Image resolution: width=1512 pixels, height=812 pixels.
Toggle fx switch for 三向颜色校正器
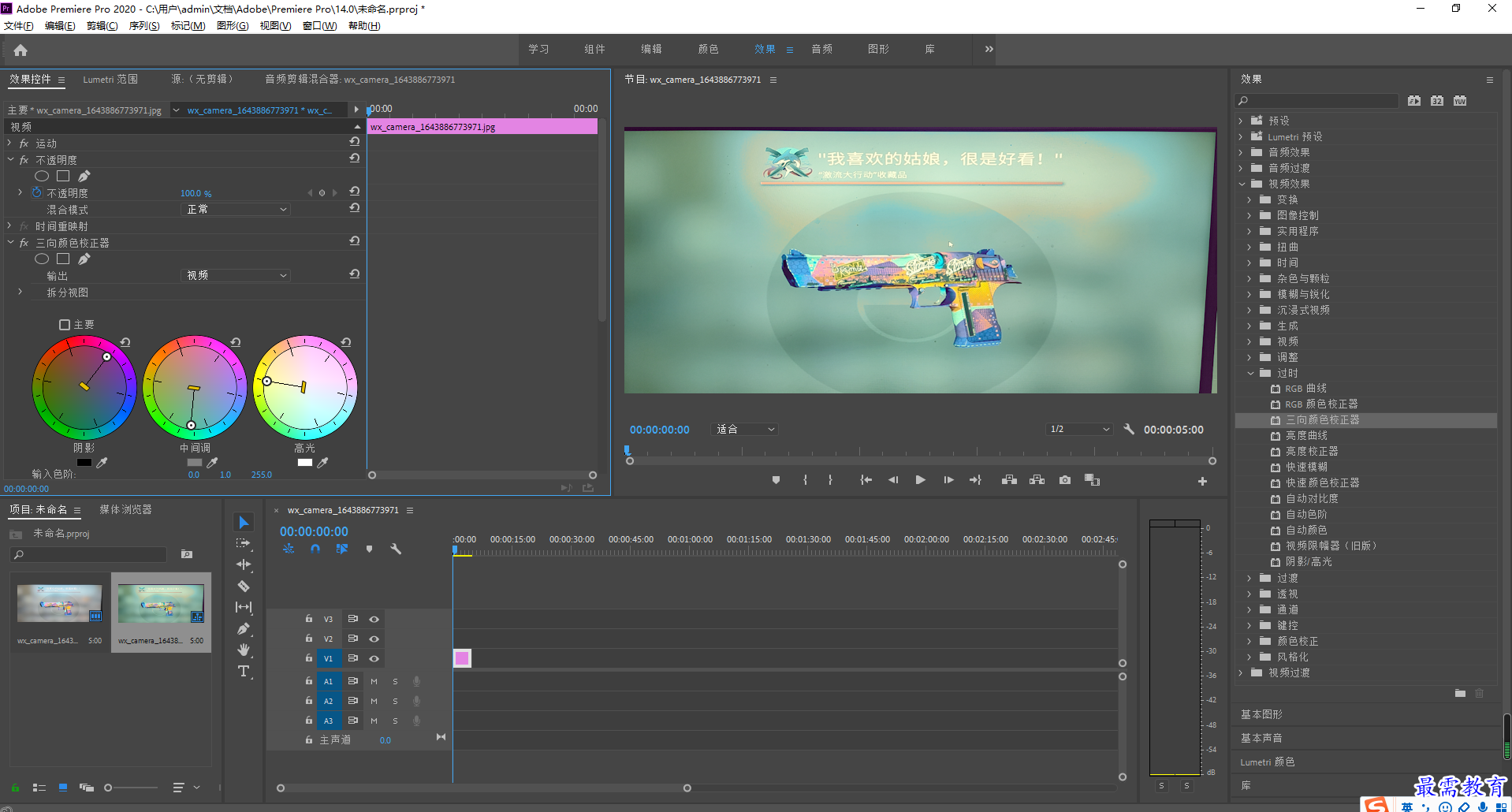point(24,243)
